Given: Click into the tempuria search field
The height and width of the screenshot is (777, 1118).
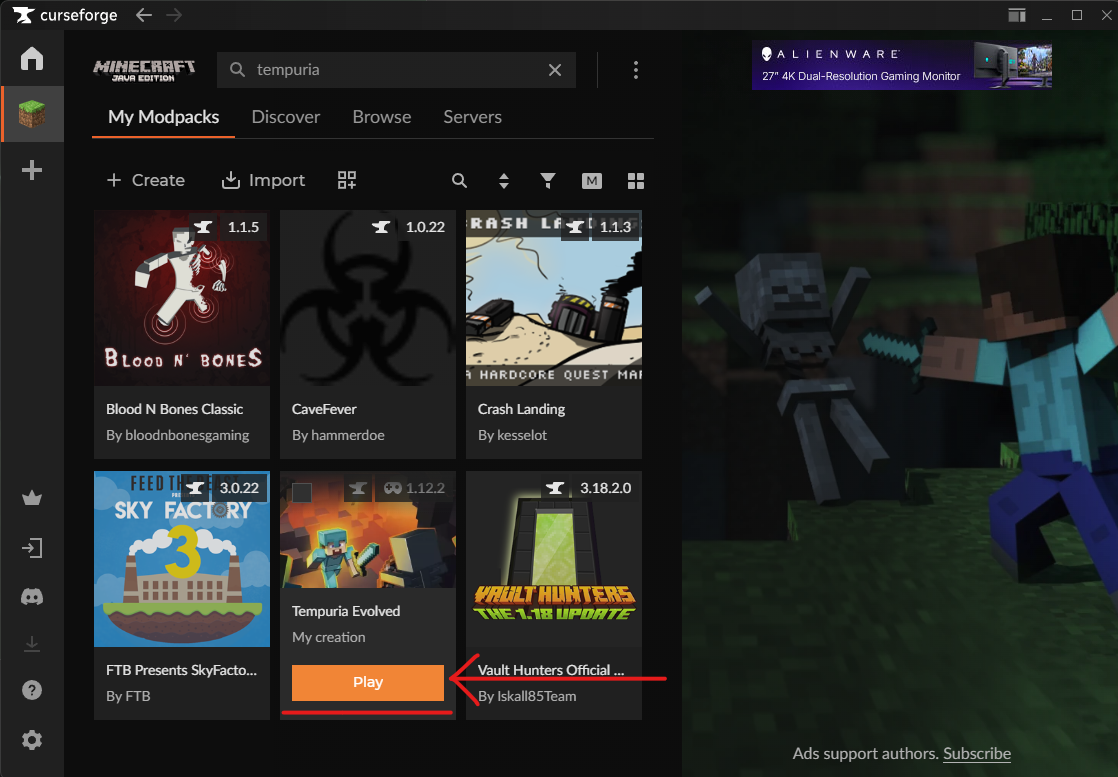Looking at the screenshot, I should click(x=396, y=70).
